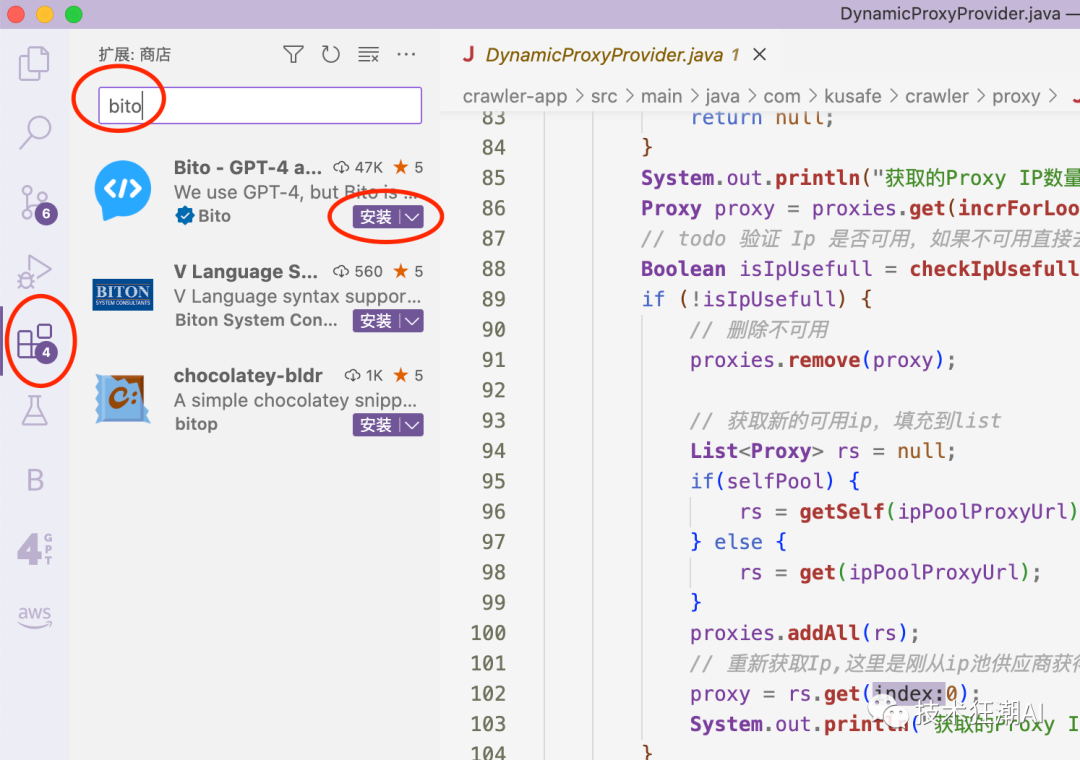Click the Boolean isIpUsefull code line
Screen dimensions: 1080x760
pyautogui.click(x=860, y=269)
